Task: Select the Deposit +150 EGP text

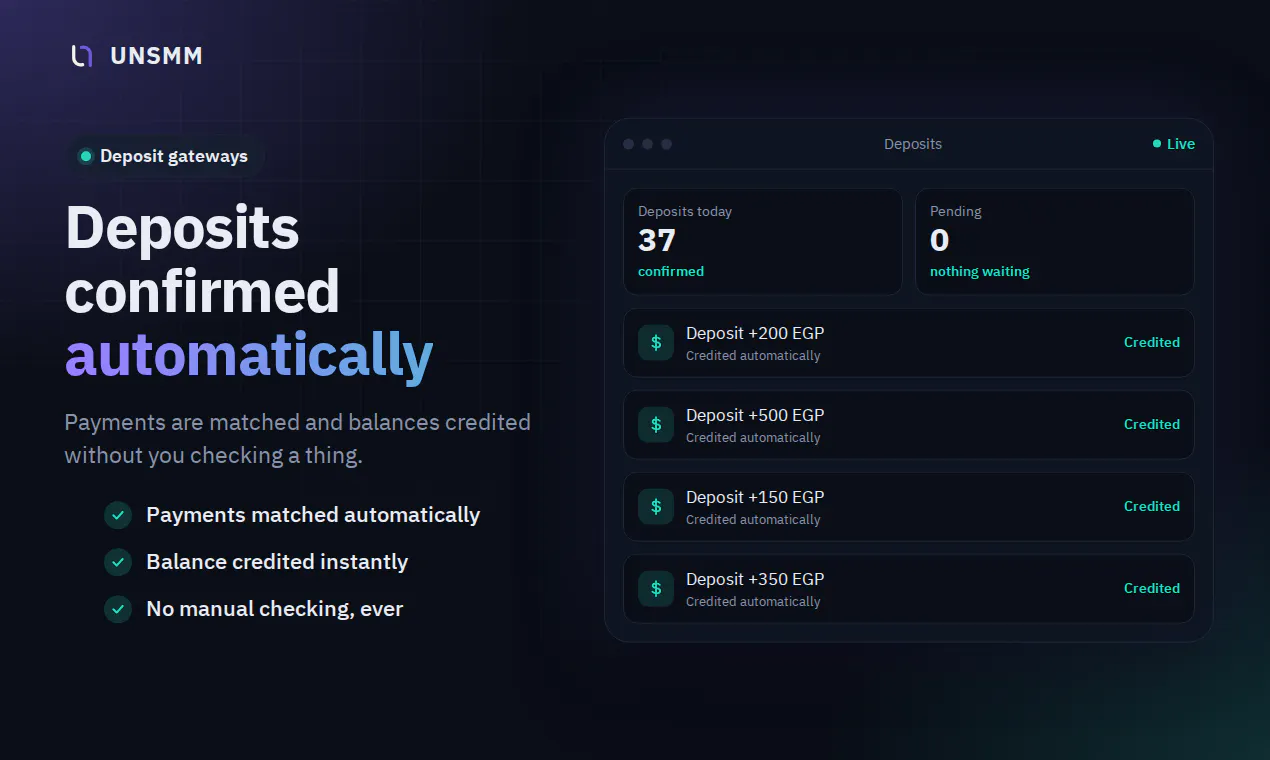Action: (755, 498)
